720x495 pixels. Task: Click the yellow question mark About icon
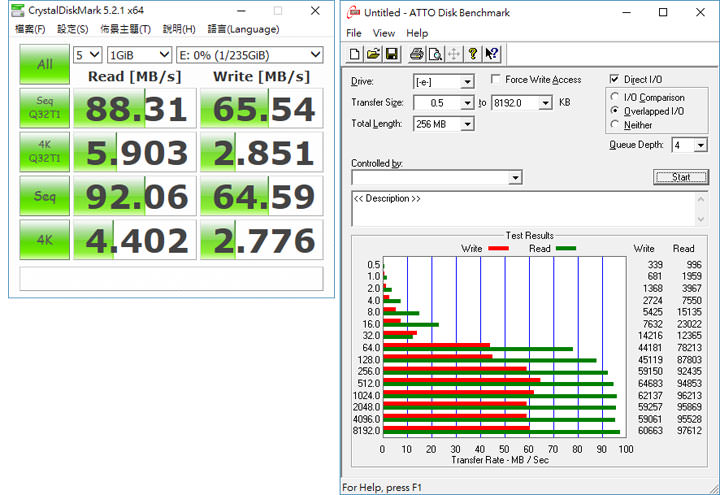473,54
